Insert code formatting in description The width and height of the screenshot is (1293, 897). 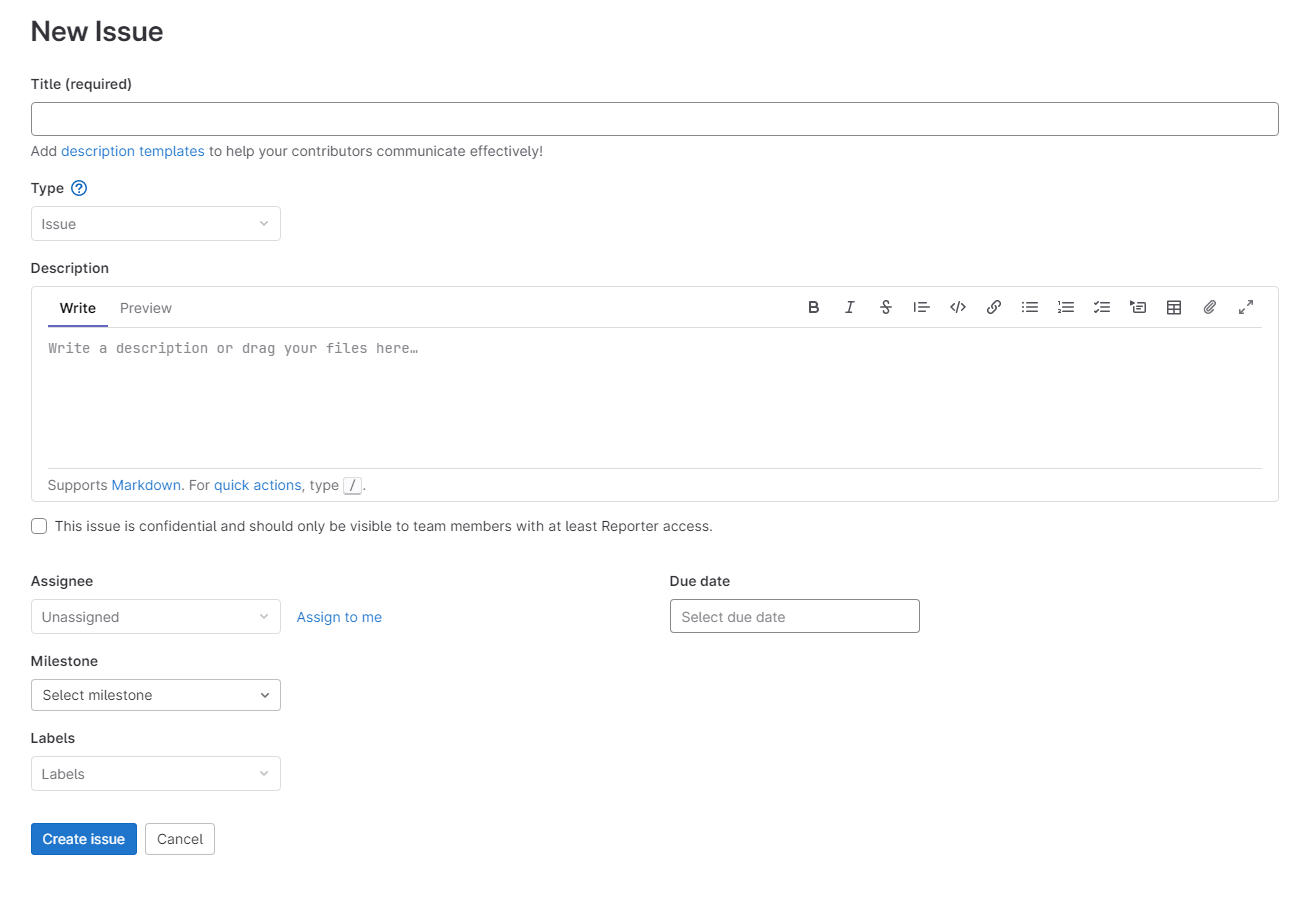(x=958, y=308)
